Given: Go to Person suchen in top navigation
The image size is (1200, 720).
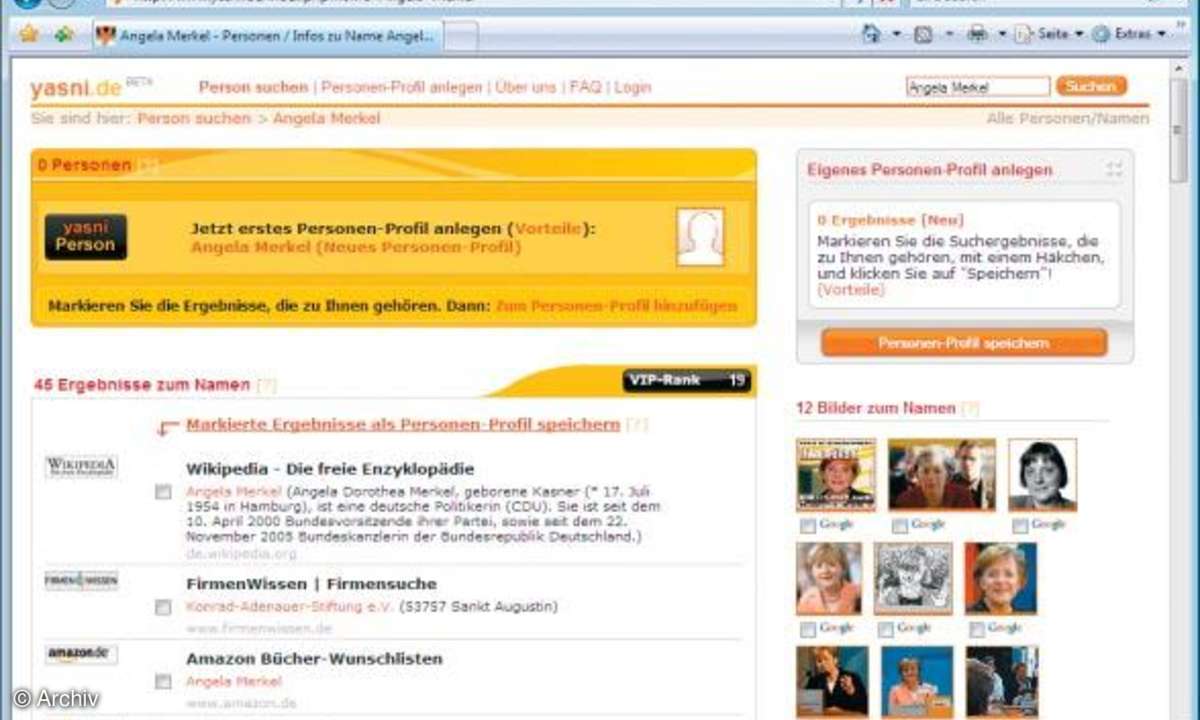Looking at the screenshot, I should click(253, 87).
